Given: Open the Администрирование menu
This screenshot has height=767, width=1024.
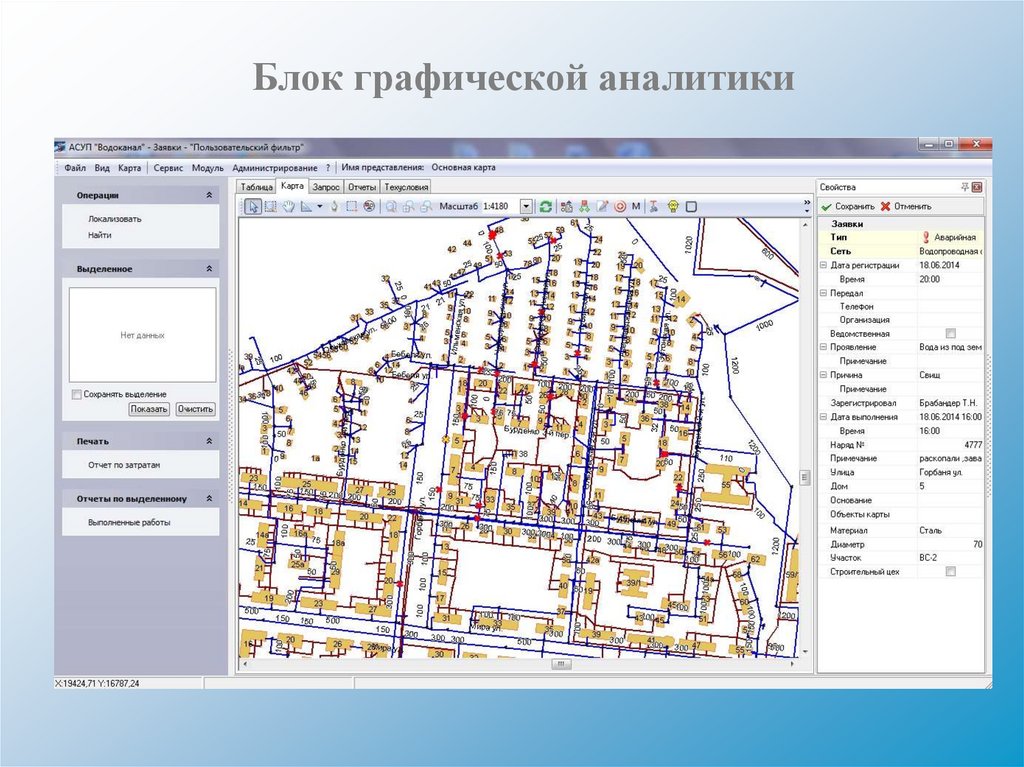Looking at the screenshot, I should click(274, 168).
